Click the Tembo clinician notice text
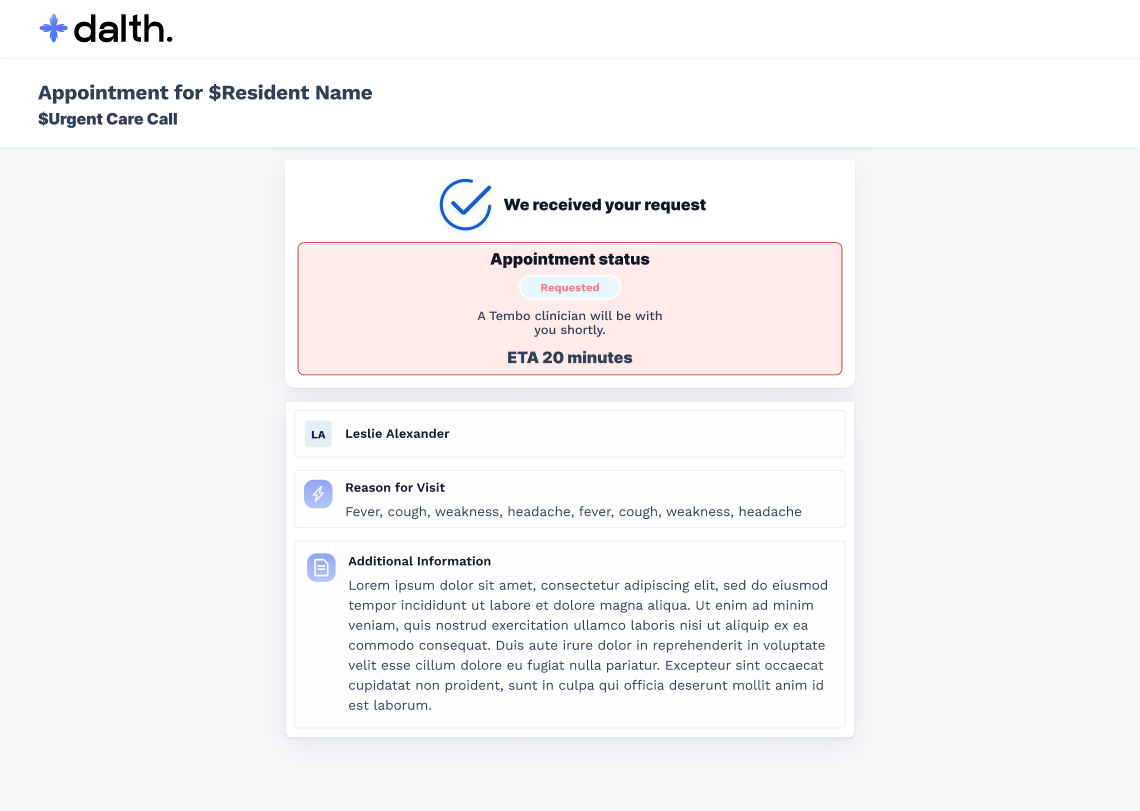The width and height of the screenshot is (1140, 811). click(570, 322)
